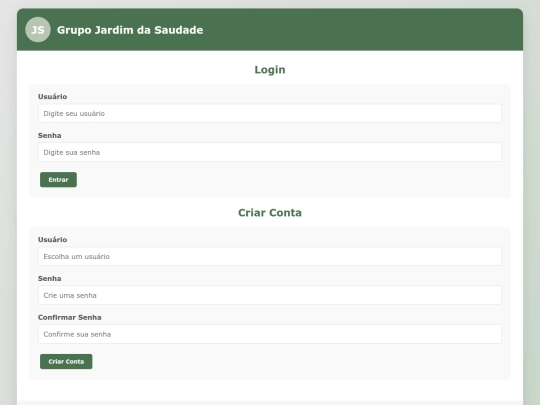Click the Criar Conta section heading

[x=270, y=212]
